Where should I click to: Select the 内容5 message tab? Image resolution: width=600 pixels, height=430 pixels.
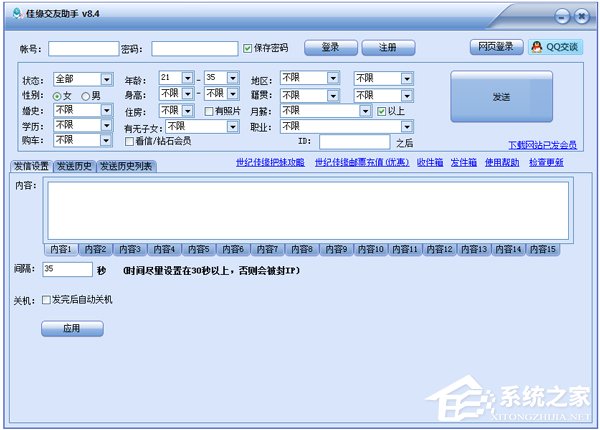point(198,248)
